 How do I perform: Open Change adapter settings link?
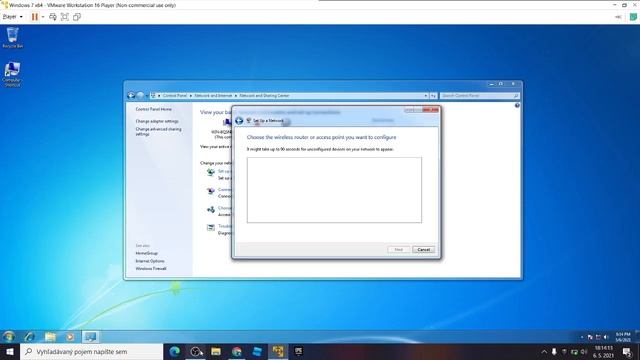pos(157,121)
